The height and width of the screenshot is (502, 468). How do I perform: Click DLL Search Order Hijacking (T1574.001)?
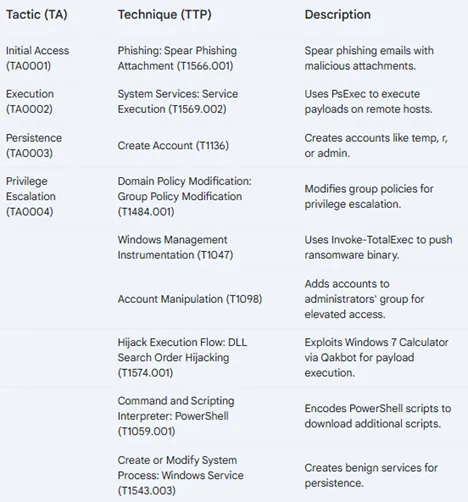click(x=182, y=358)
